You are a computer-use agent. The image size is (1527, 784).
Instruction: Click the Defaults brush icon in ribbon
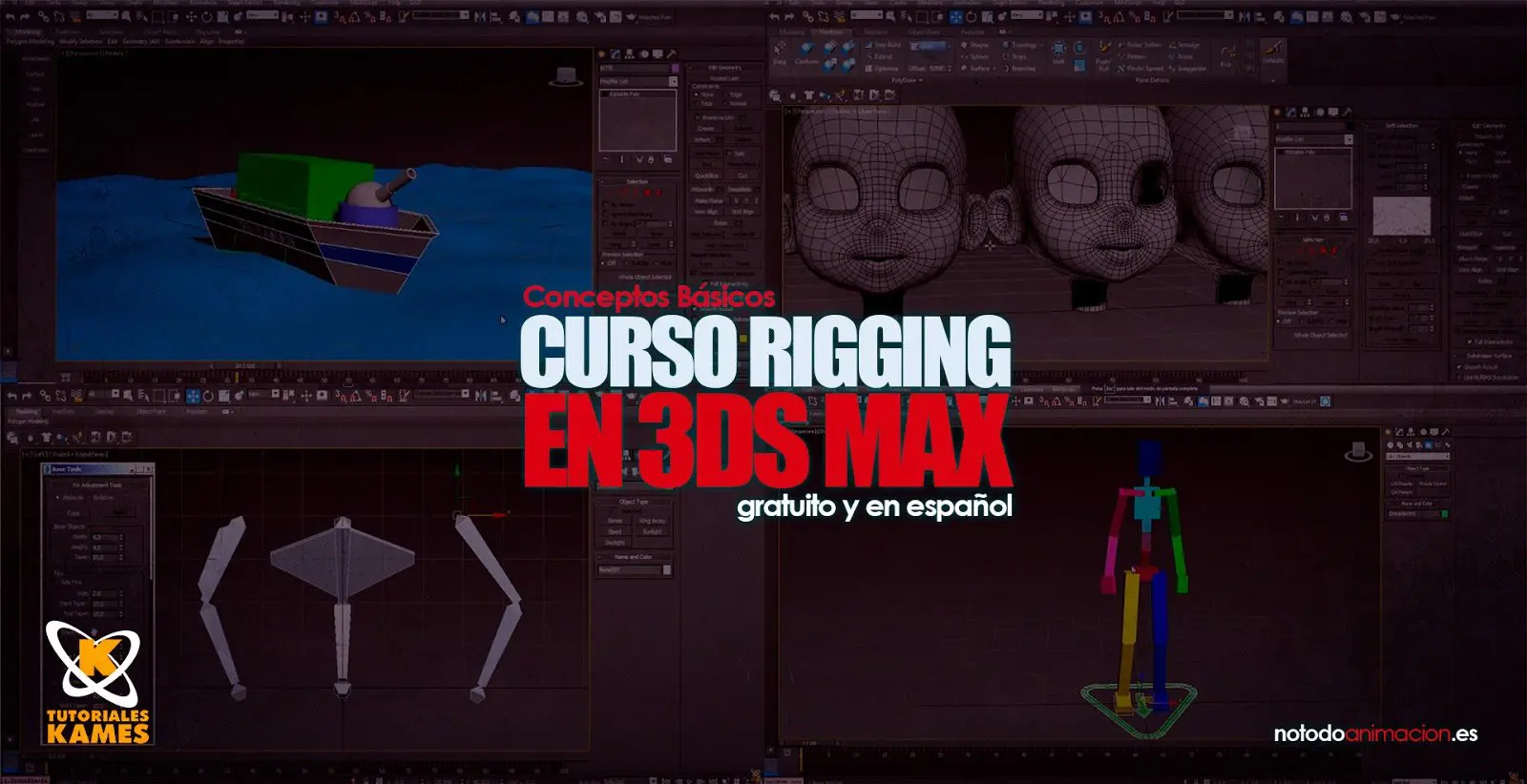[1273, 52]
